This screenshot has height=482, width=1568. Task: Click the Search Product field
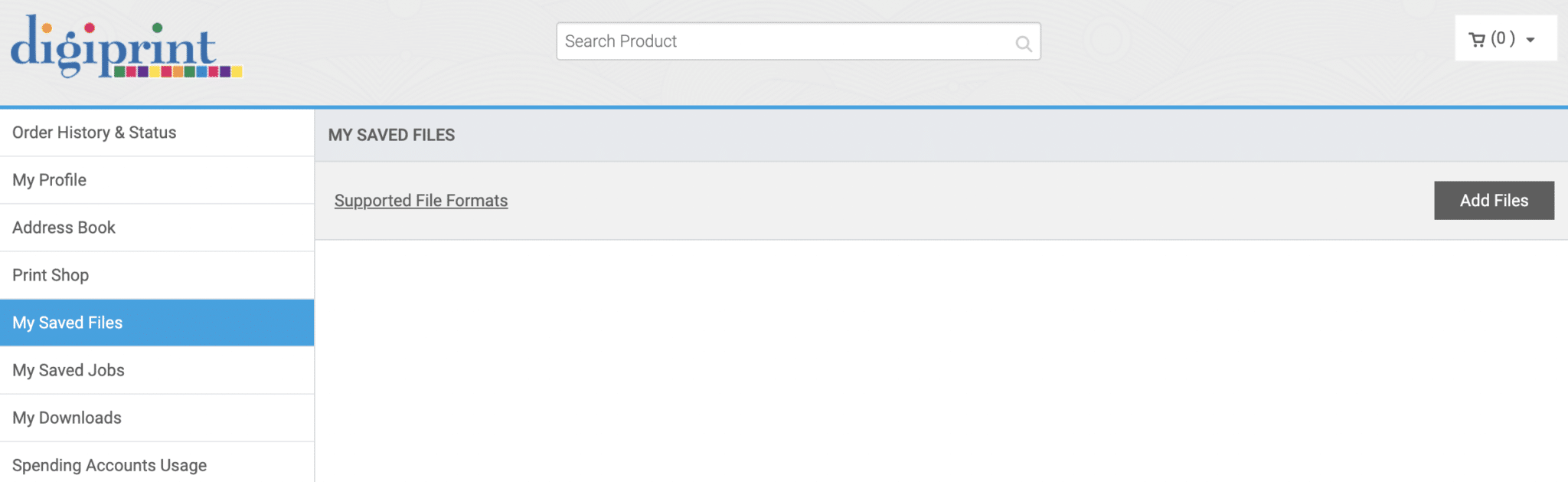[x=798, y=41]
